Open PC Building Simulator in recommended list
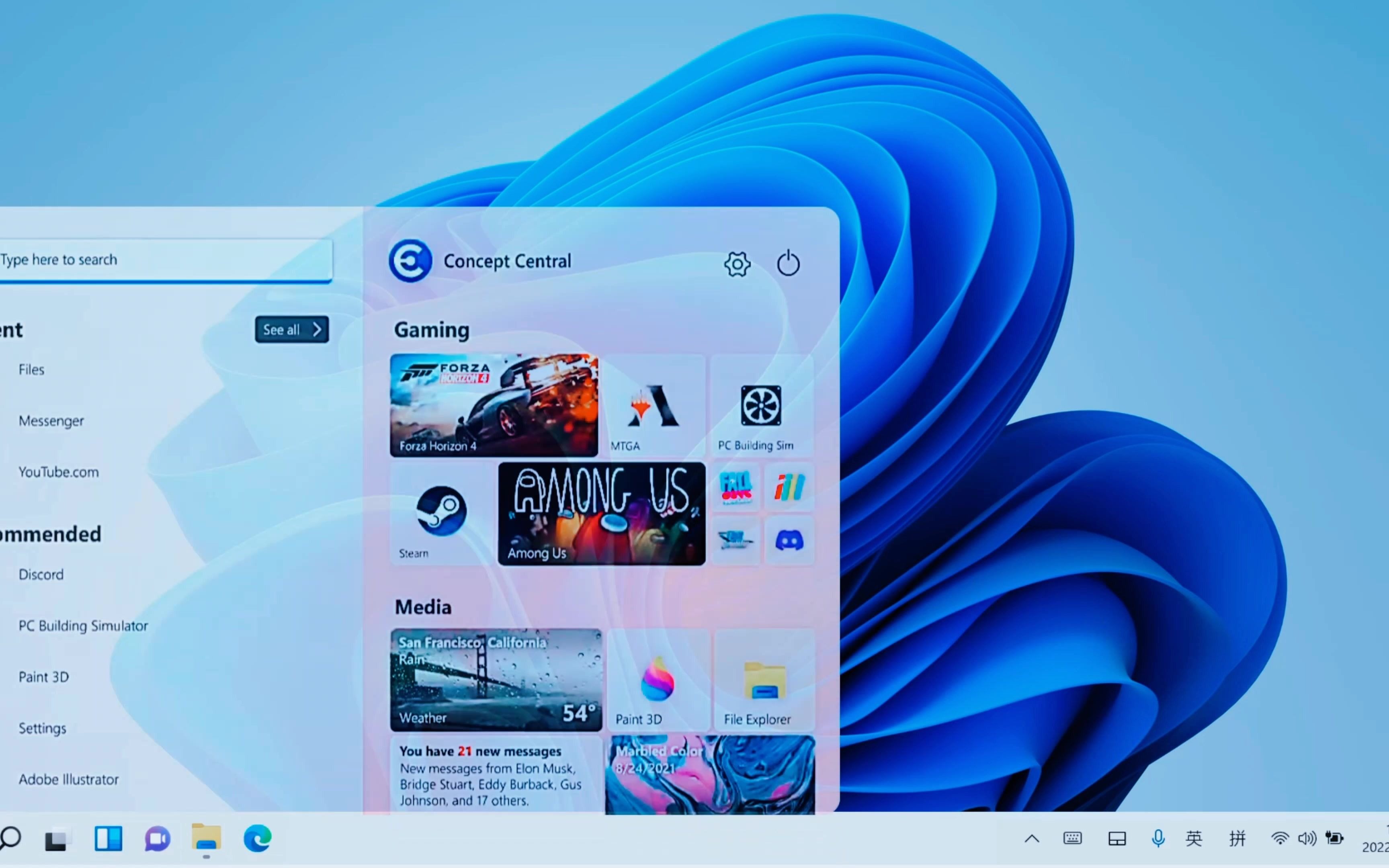 [x=83, y=626]
